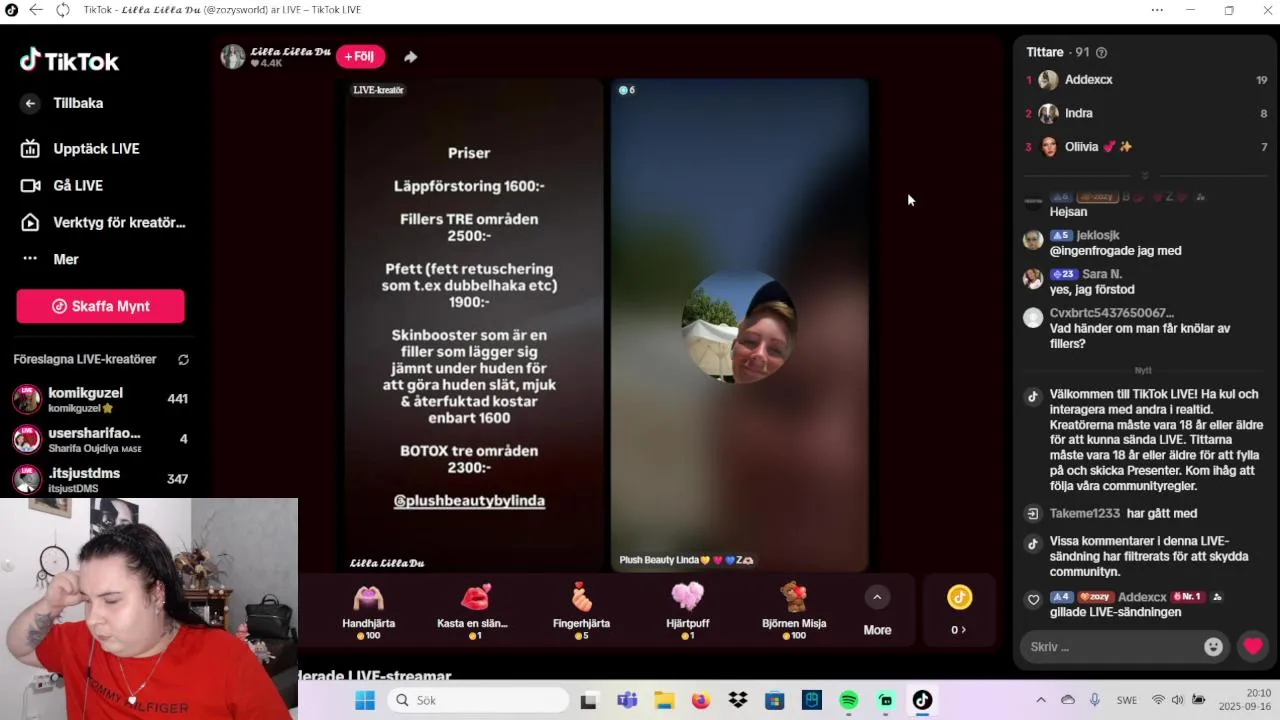Open .itsjustdms live stream
The width and height of the screenshot is (1280, 720).
pyautogui.click(x=100, y=479)
